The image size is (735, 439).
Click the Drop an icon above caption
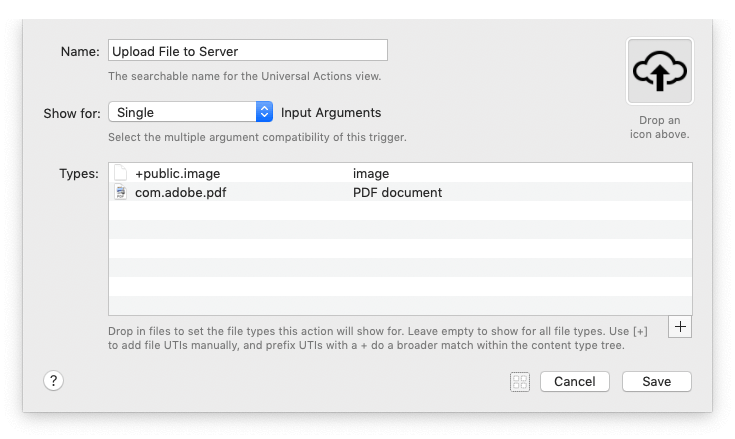tap(659, 127)
